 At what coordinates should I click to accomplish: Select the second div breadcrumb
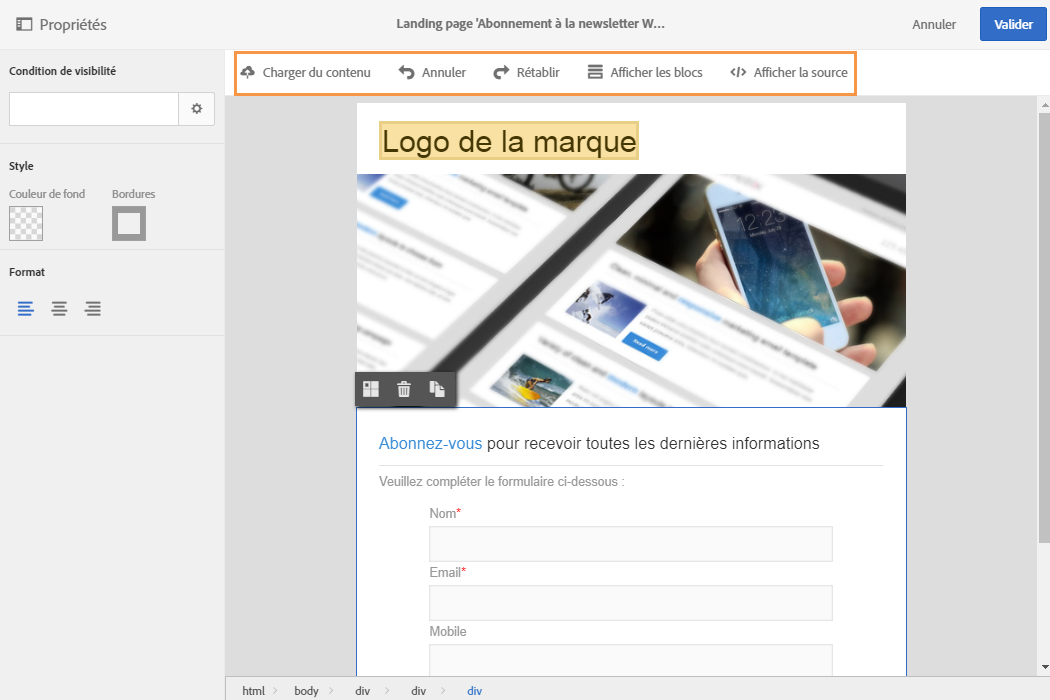419,691
